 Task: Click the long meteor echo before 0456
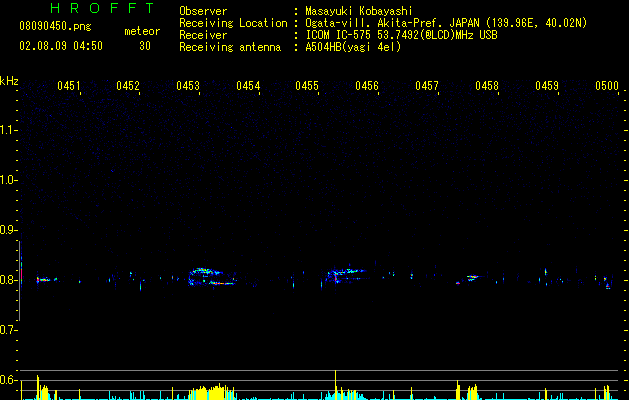(x=346, y=274)
